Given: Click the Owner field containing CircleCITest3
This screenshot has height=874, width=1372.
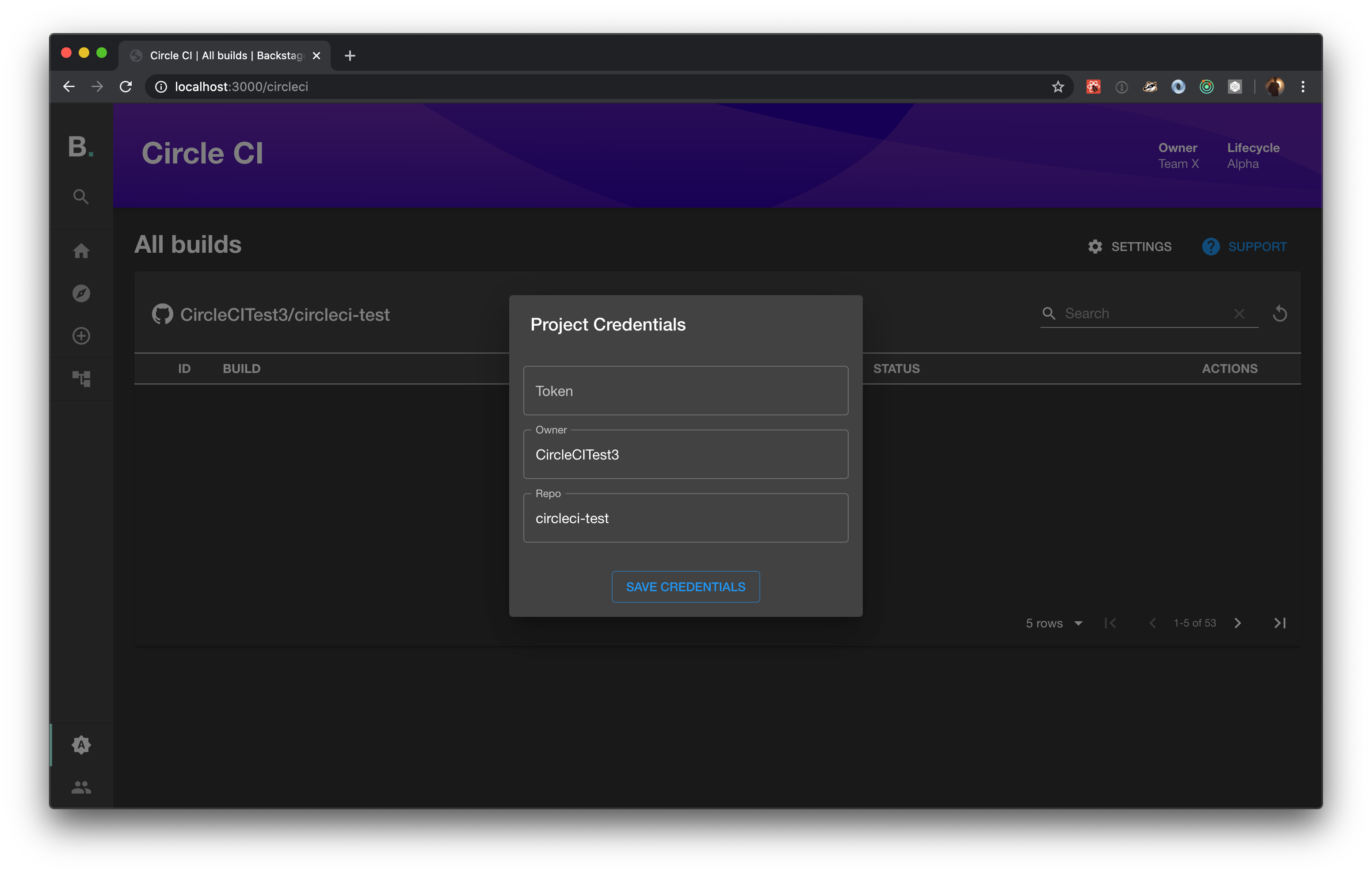Looking at the screenshot, I should [x=686, y=455].
